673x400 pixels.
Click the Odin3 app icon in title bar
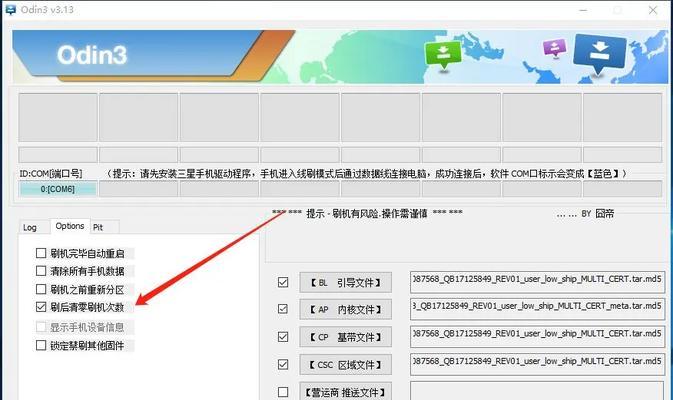[x=10, y=9]
